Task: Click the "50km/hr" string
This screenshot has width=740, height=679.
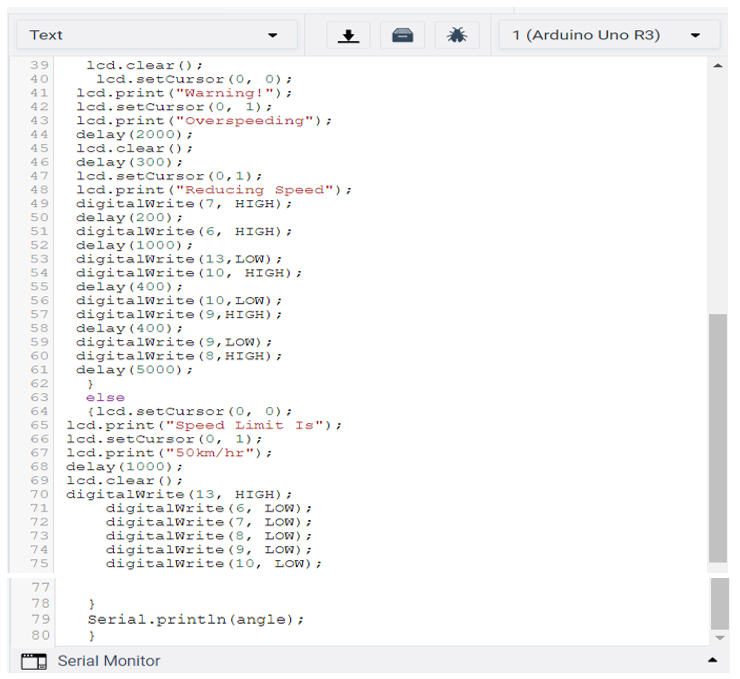Action: [210, 453]
